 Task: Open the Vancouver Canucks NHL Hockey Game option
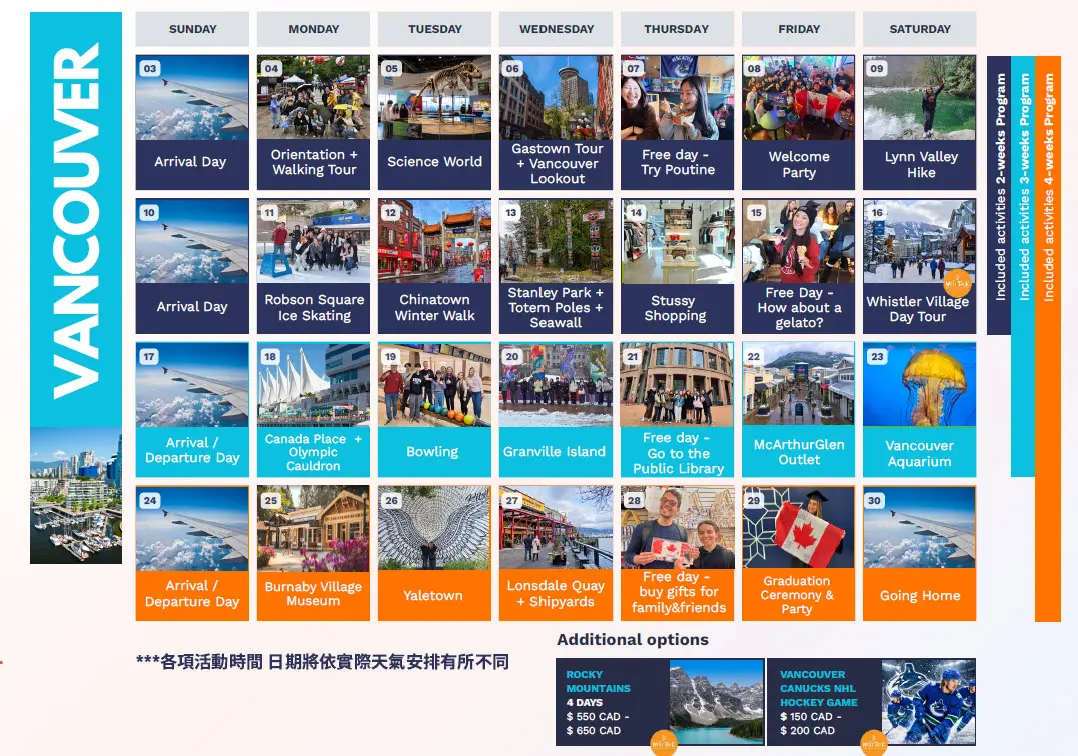tap(871, 702)
